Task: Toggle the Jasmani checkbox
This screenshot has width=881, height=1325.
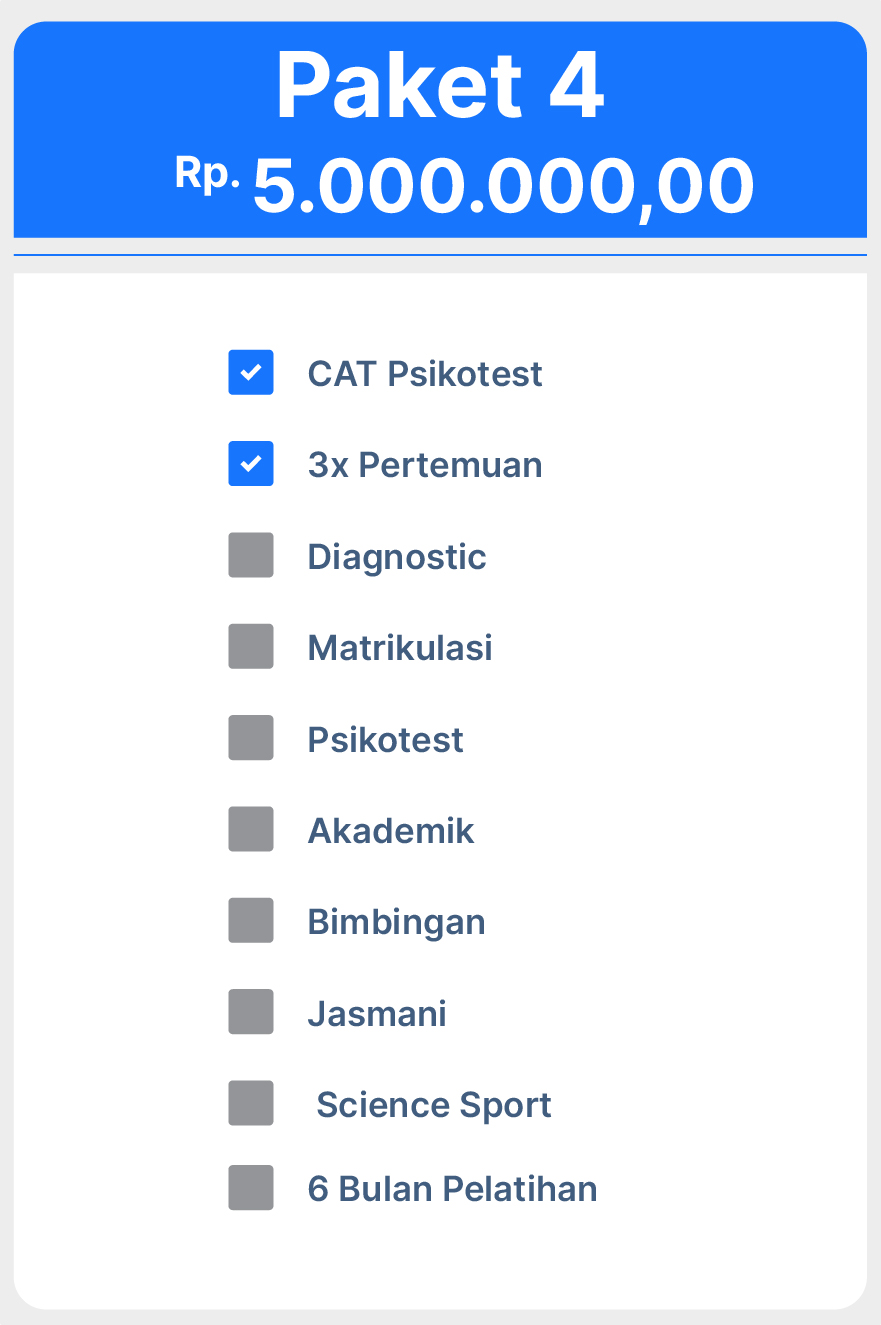Action: 251,1012
